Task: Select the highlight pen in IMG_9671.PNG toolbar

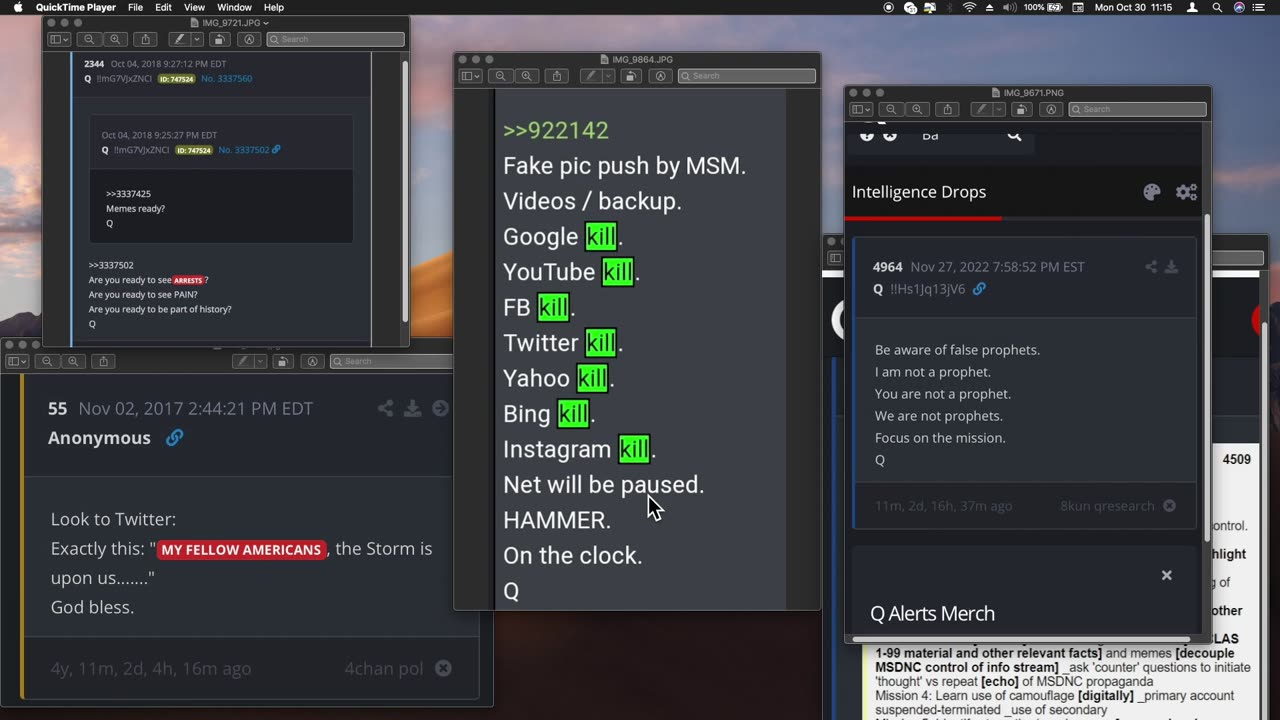Action: (x=981, y=109)
